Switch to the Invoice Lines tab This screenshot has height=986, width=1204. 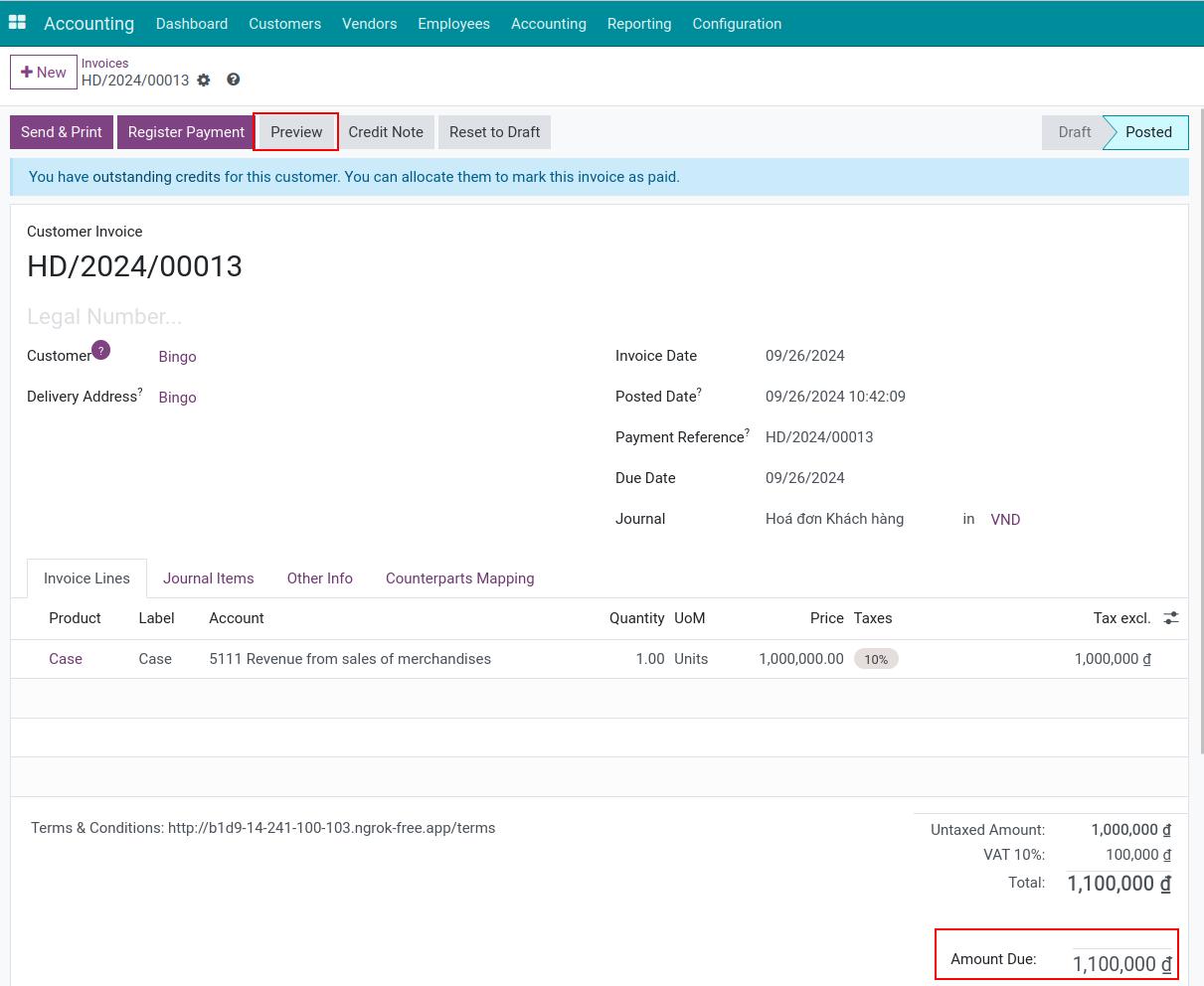[86, 578]
